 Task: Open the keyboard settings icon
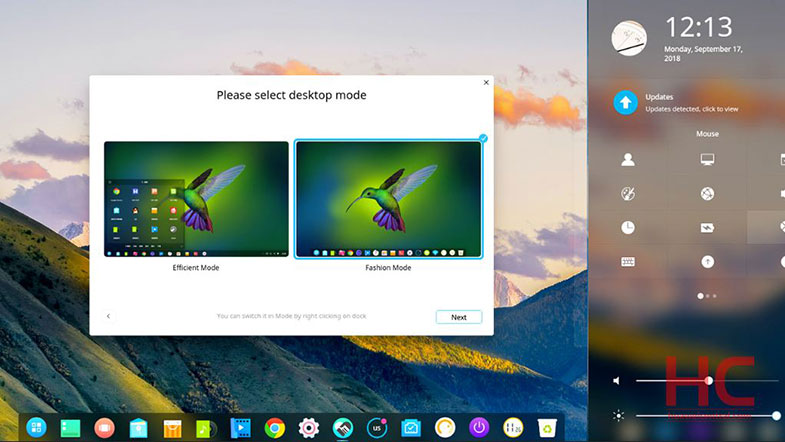[x=628, y=262]
